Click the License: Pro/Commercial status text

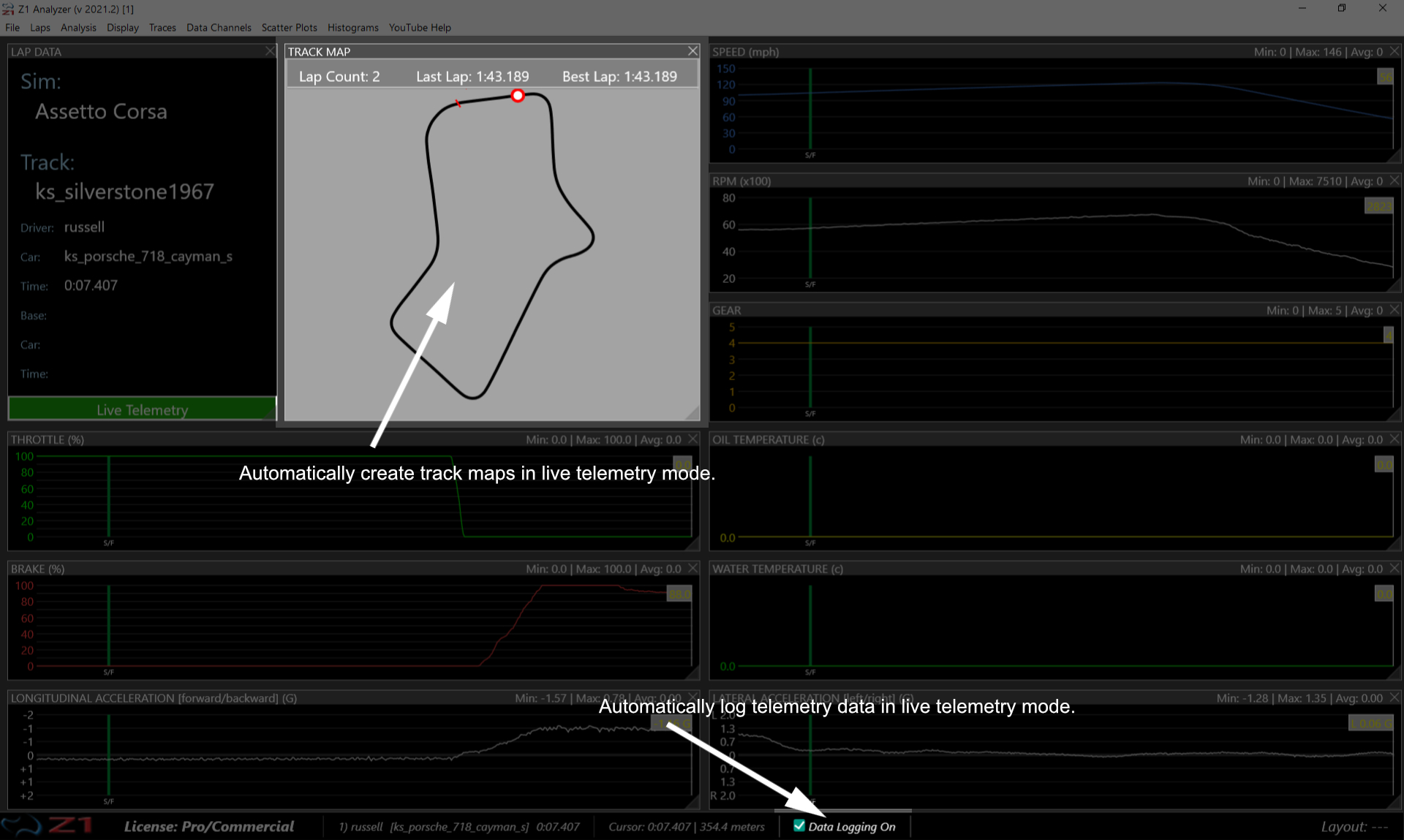tap(209, 826)
